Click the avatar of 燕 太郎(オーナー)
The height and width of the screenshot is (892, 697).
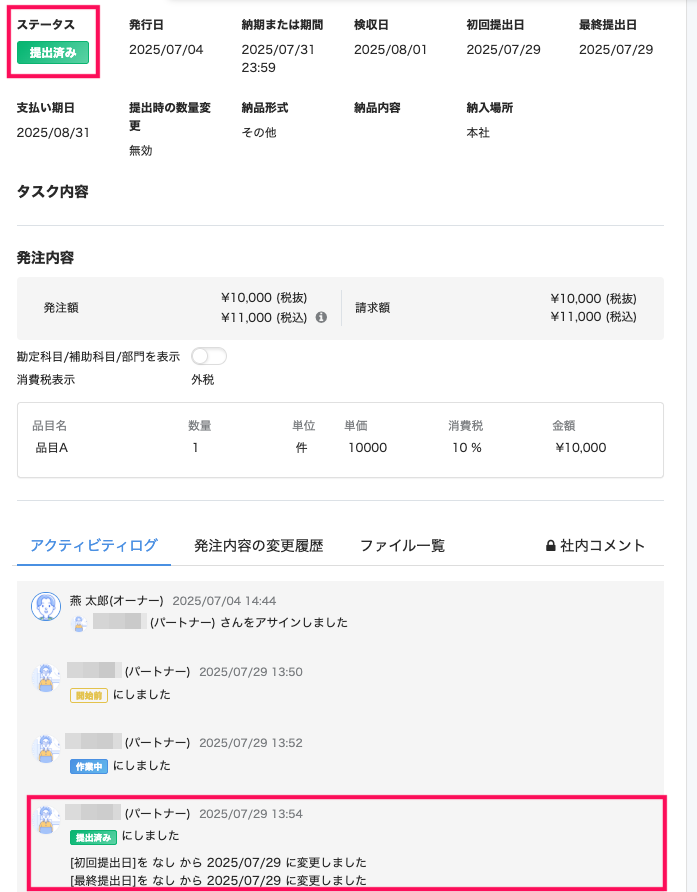tap(46, 606)
